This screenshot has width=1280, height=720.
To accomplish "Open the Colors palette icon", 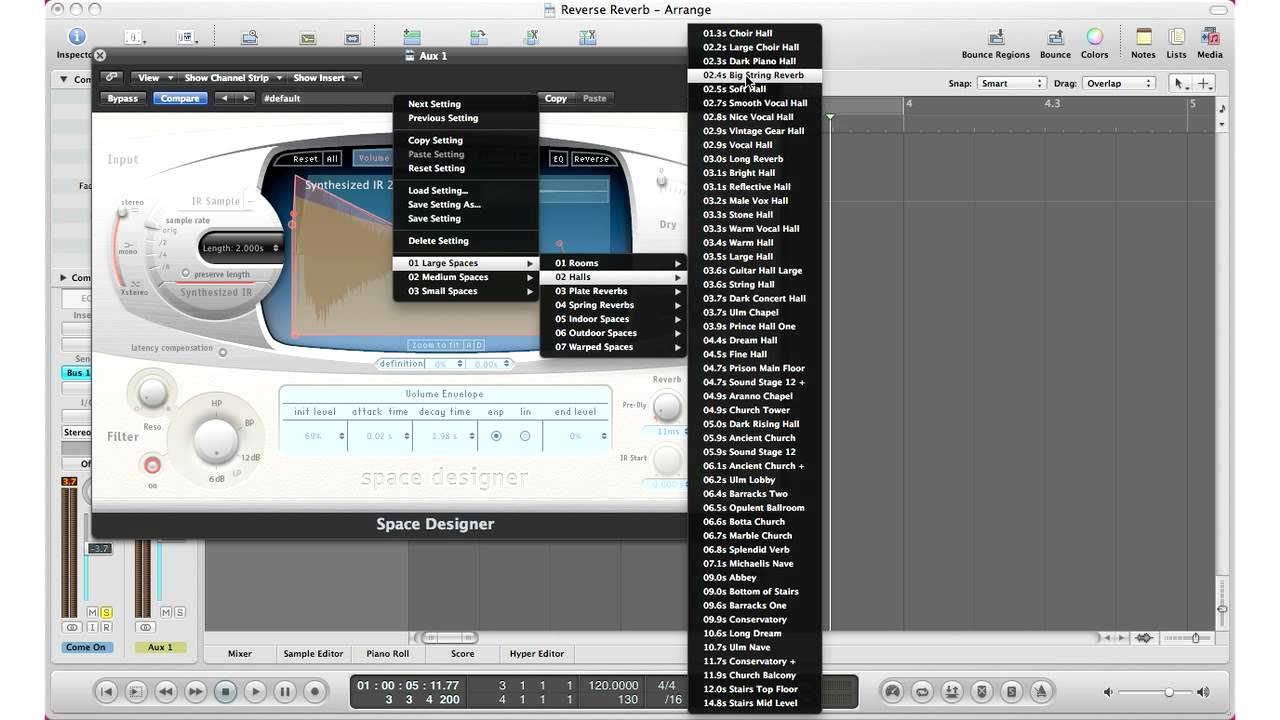I will (x=1095, y=37).
